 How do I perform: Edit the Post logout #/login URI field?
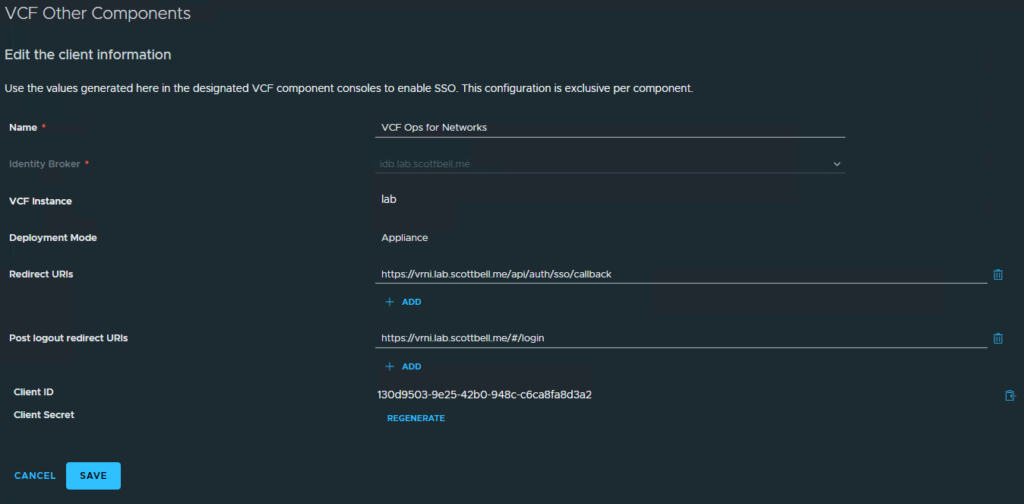tap(681, 338)
